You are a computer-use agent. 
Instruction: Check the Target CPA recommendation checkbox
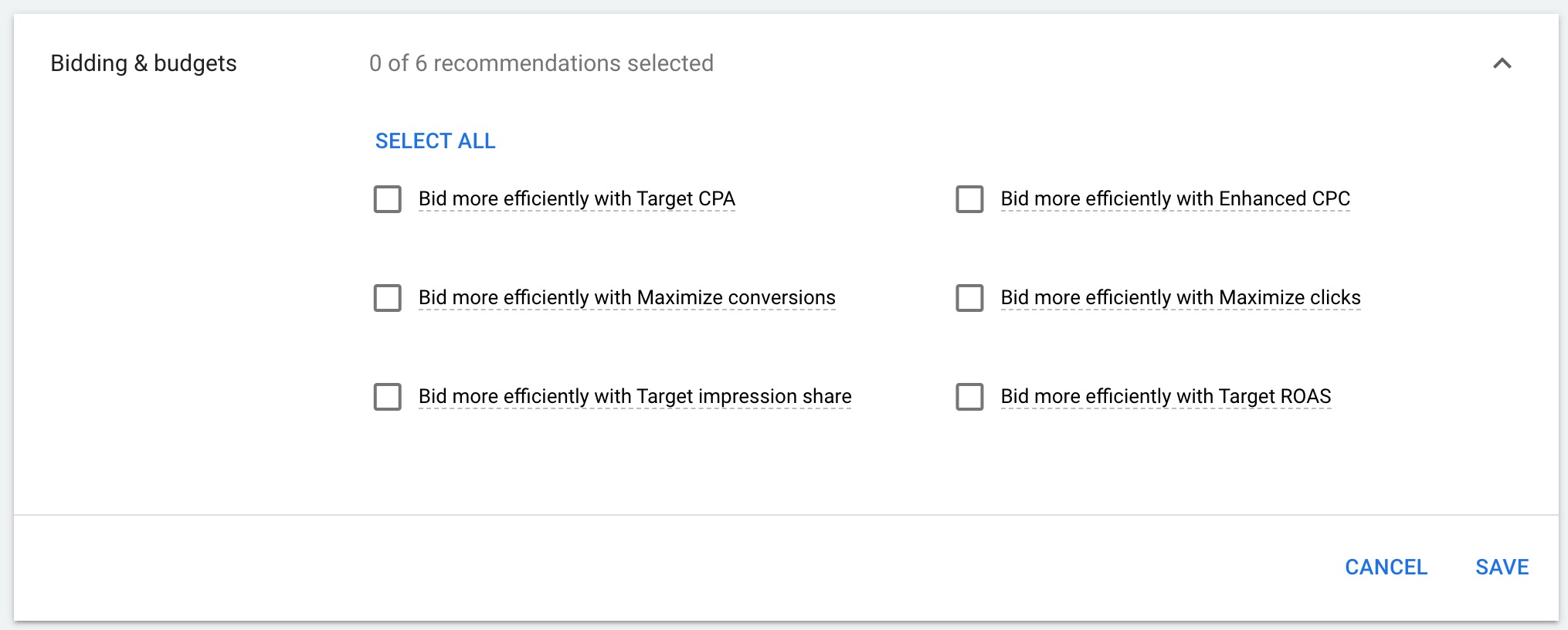click(387, 199)
